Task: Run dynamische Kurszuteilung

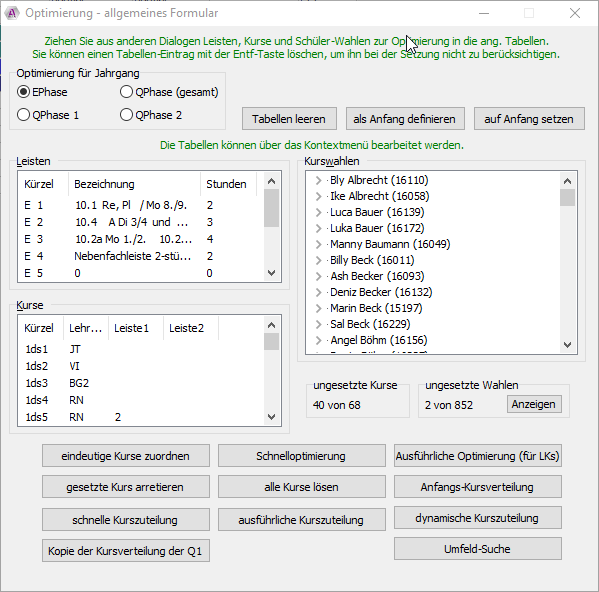Action: [478, 518]
